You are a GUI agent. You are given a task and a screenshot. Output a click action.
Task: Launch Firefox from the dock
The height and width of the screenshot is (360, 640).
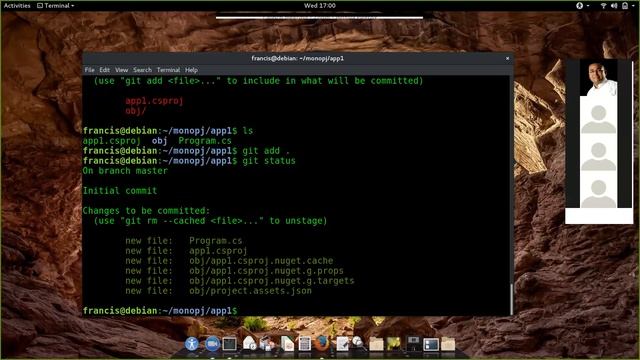coord(322,344)
